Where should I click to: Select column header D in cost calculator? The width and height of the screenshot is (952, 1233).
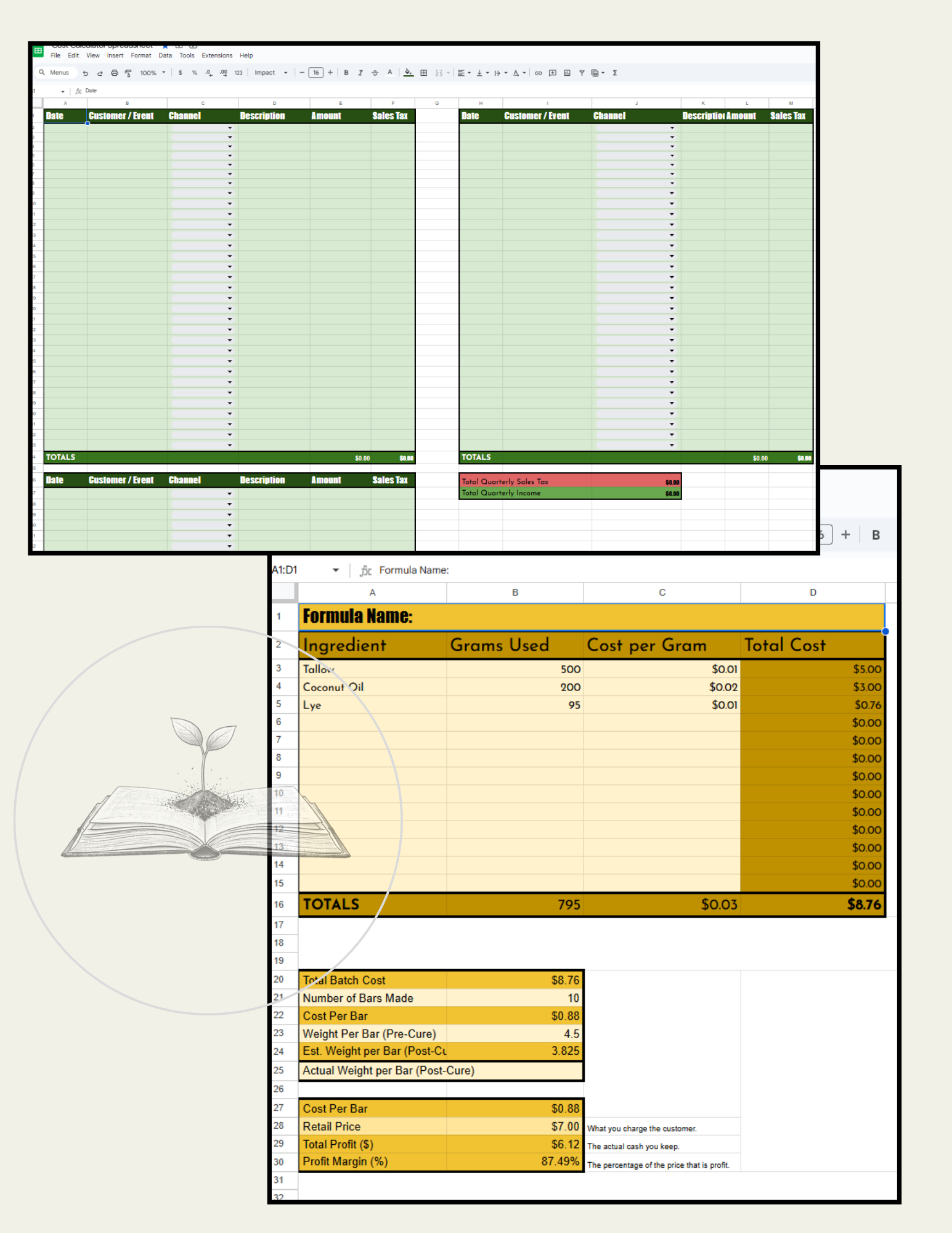click(813, 592)
